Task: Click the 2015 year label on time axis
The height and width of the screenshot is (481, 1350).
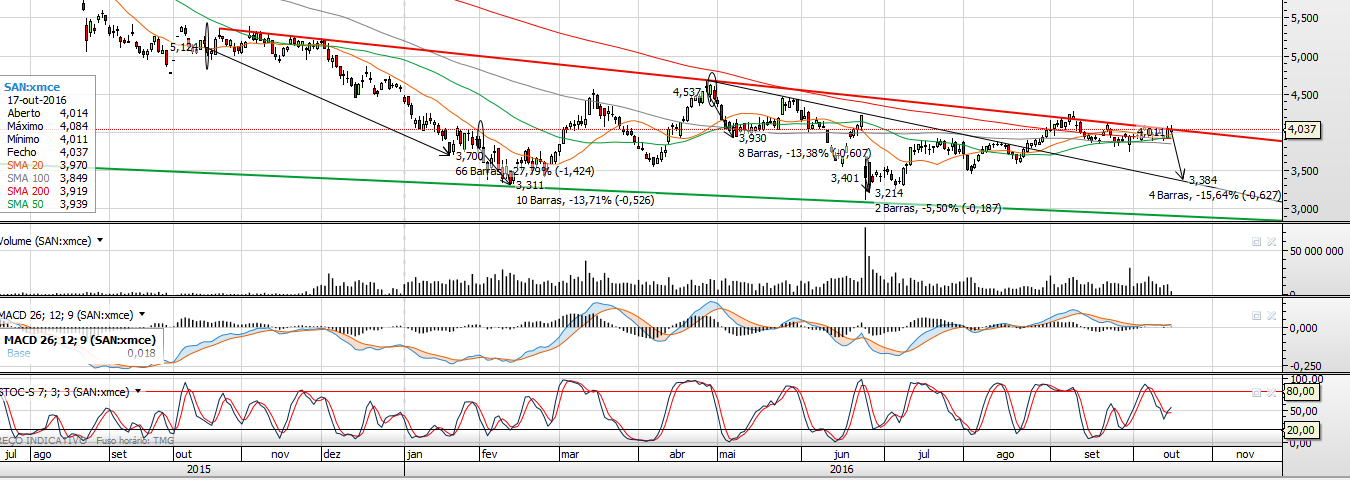Action: point(198,468)
